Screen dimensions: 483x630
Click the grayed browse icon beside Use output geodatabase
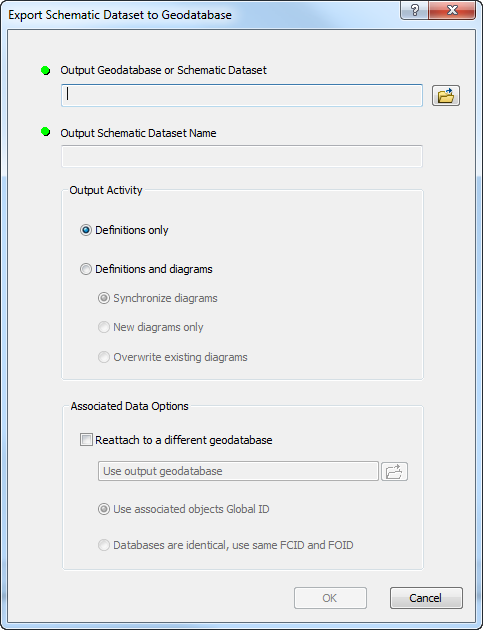(x=394, y=471)
